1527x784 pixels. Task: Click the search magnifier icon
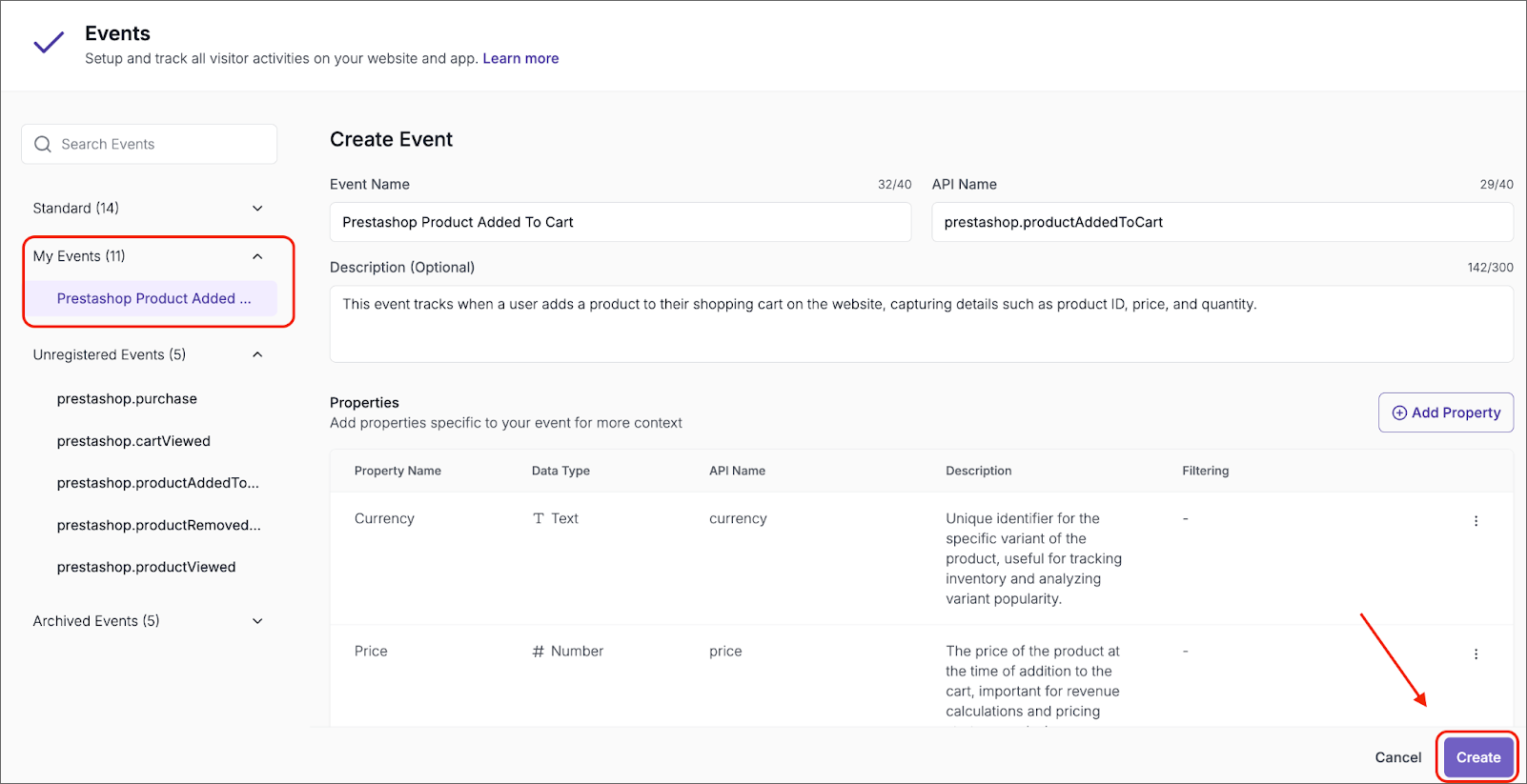(43, 144)
